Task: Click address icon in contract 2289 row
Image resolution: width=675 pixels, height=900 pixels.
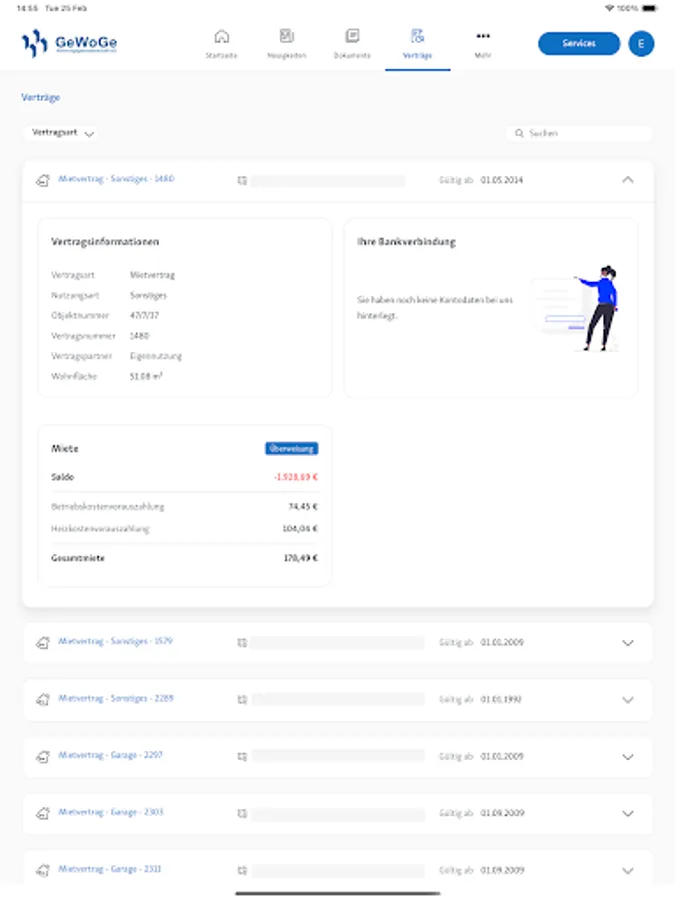Action: click(242, 700)
